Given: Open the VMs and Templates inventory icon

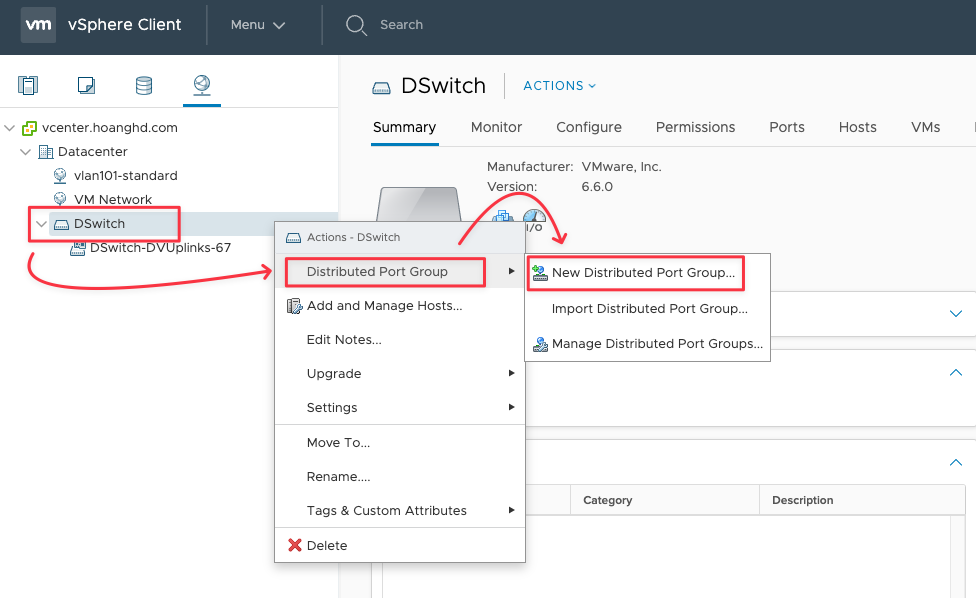Looking at the screenshot, I should coord(86,85).
